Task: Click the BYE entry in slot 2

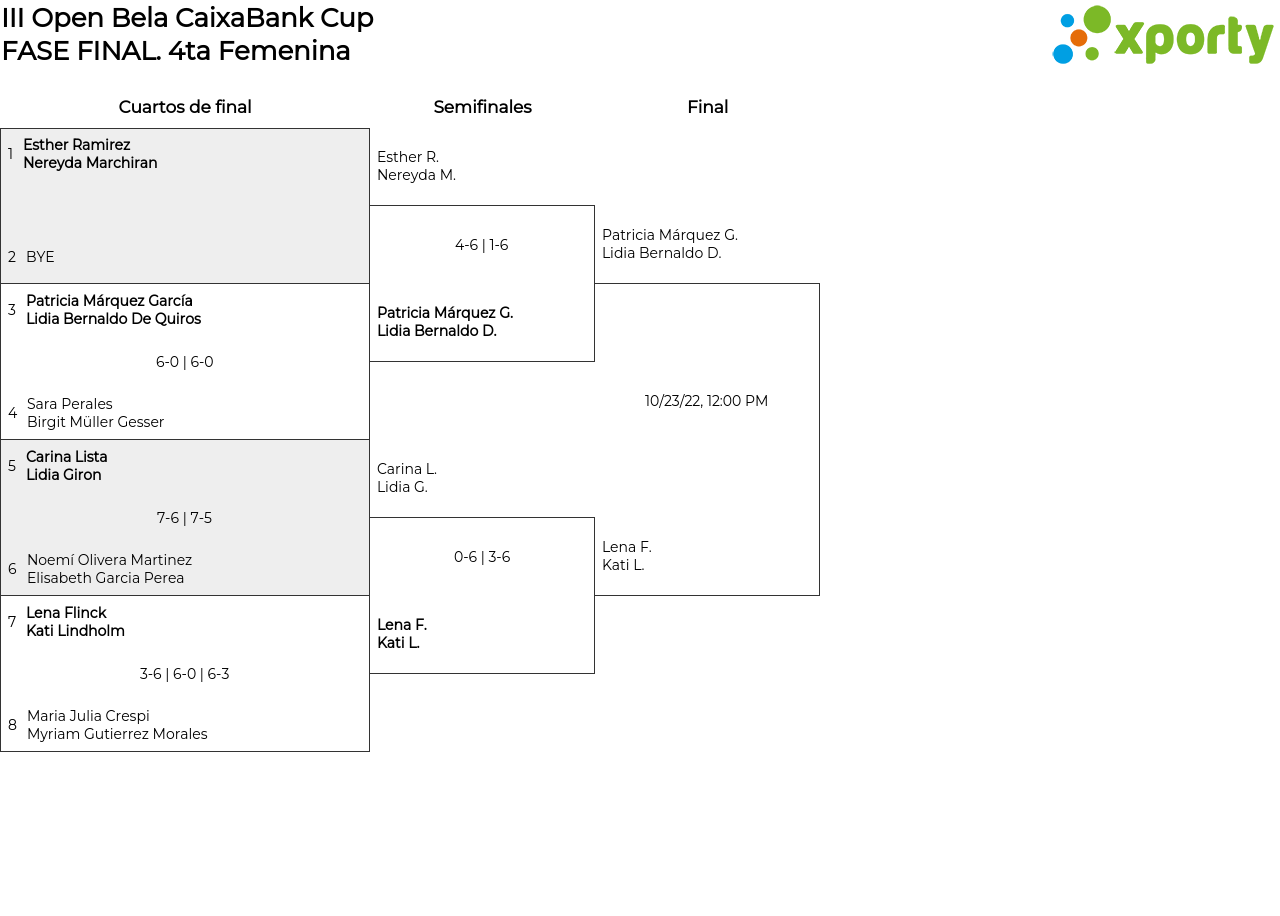Action: pos(40,257)
